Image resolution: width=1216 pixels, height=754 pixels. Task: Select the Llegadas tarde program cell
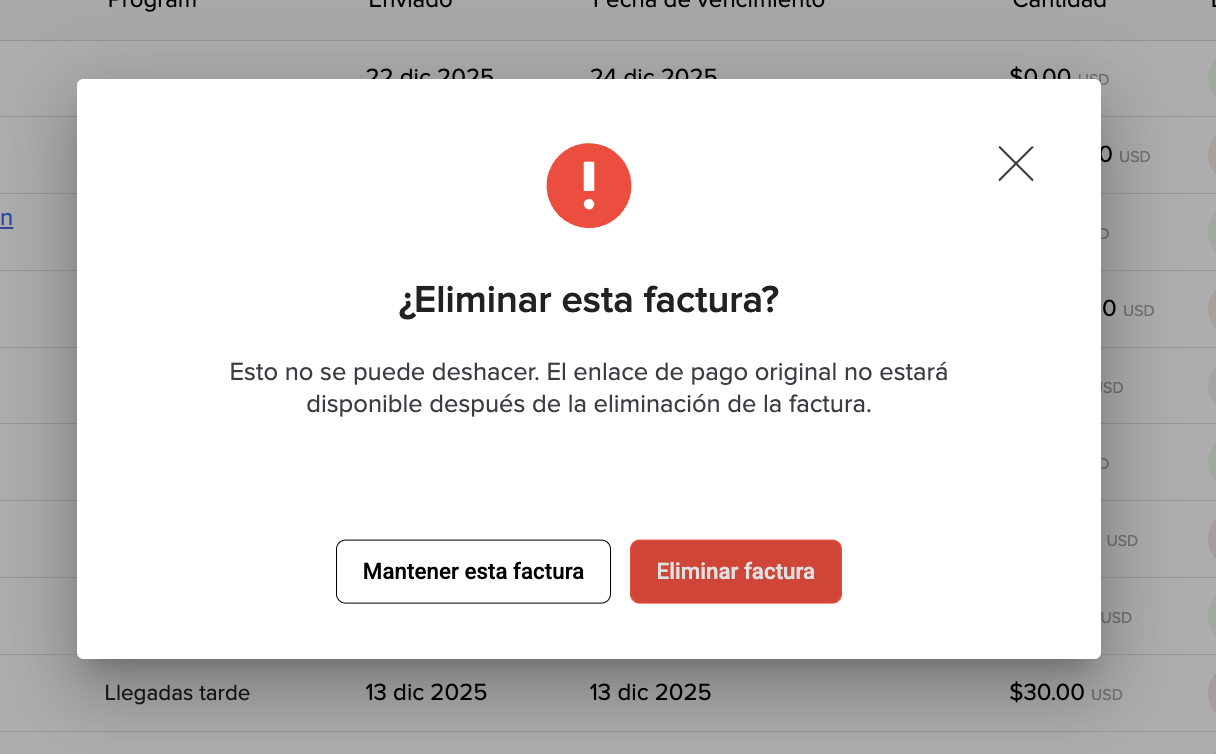pos(177,692)
